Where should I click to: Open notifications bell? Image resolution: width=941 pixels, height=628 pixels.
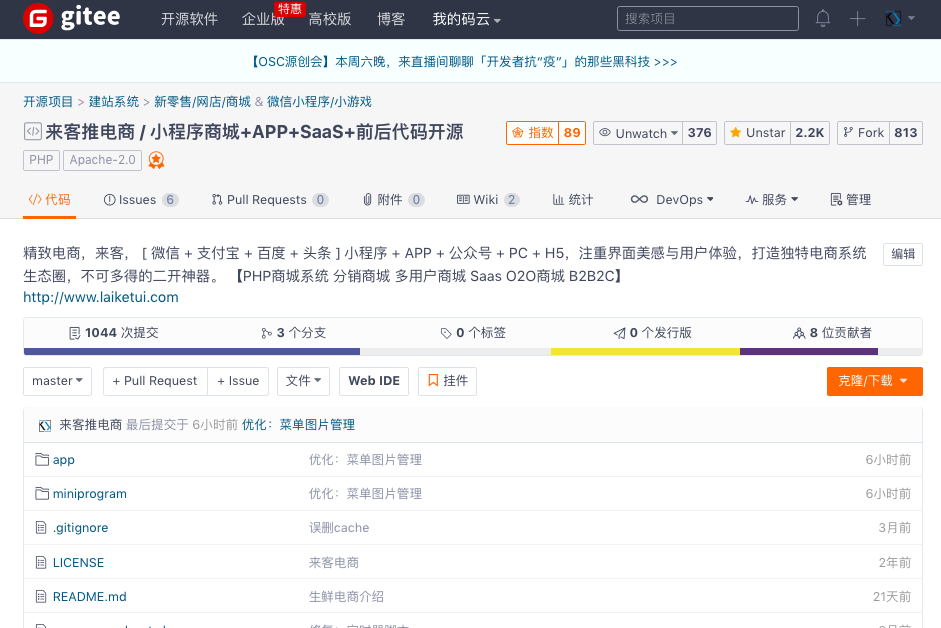[823, 19]
